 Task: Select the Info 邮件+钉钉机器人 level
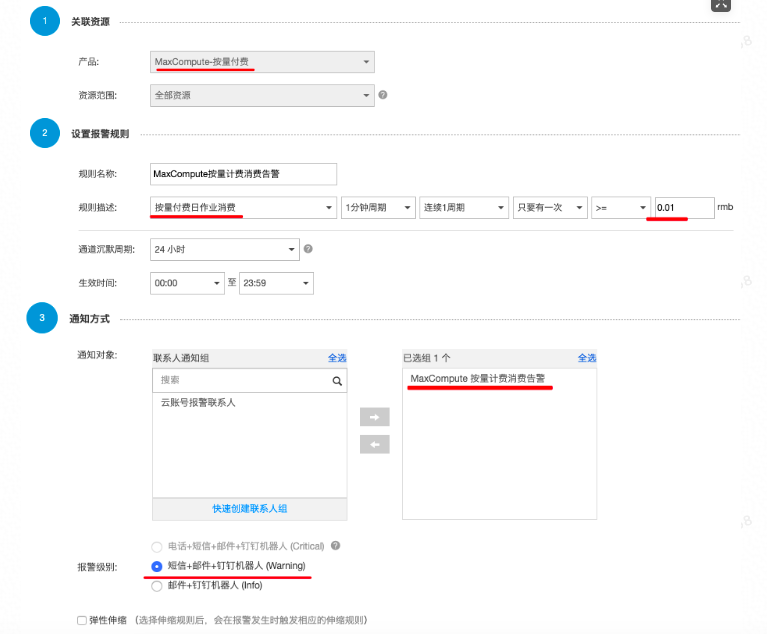coord(157,586)
